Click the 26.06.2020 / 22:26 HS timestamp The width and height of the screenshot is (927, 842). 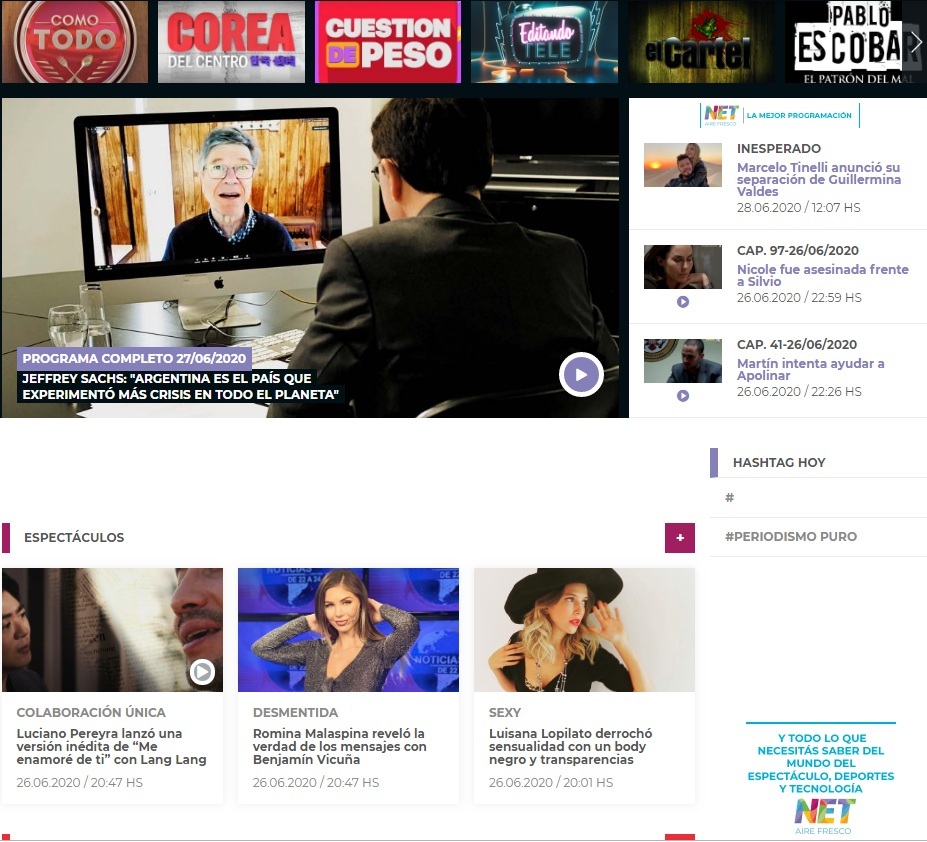(799, 391)
